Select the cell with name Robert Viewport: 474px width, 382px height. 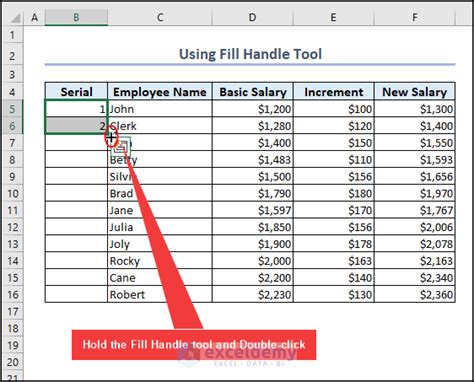point(160,295)
